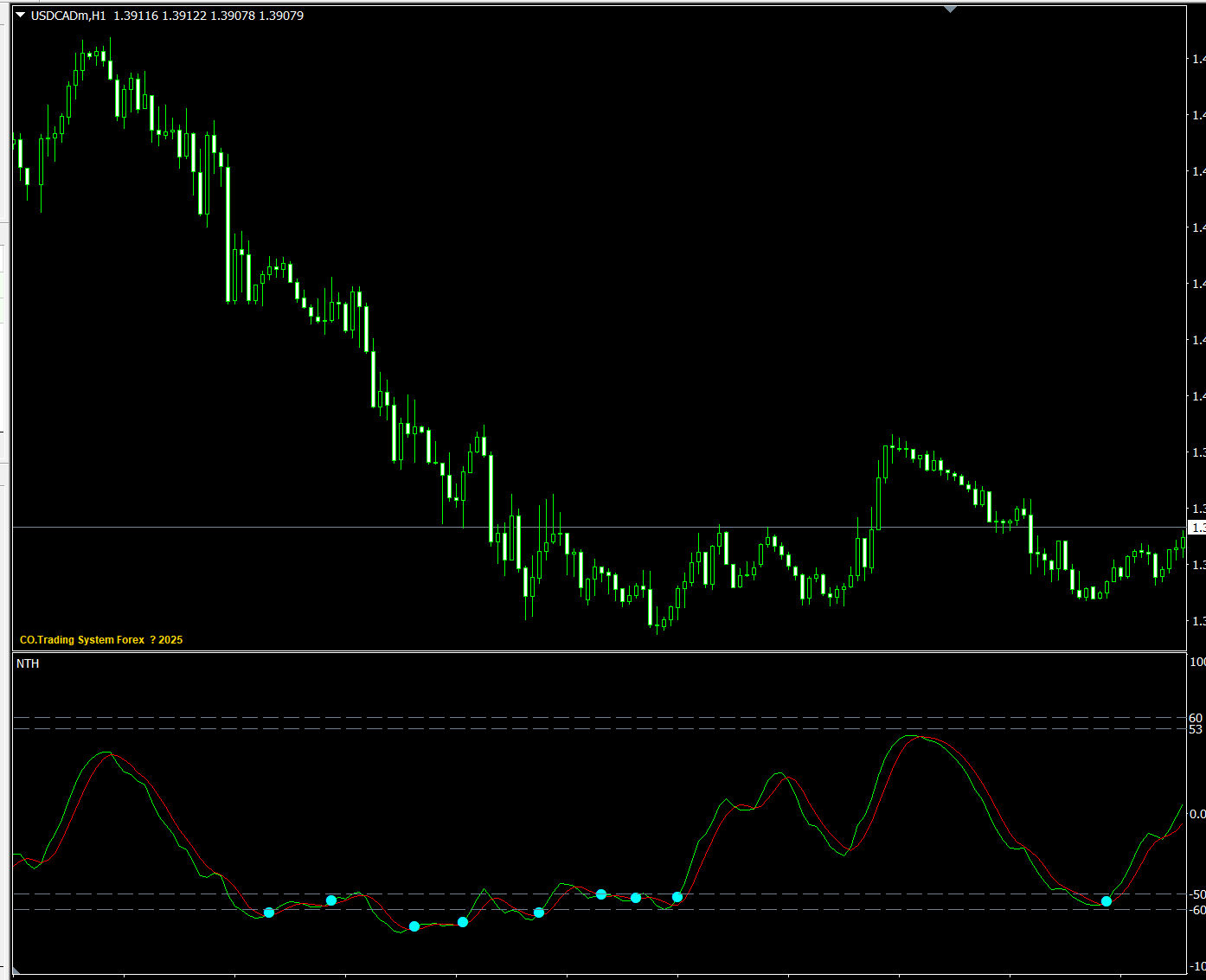Click the -60 level label on indicator scale

coord(1196,910)
